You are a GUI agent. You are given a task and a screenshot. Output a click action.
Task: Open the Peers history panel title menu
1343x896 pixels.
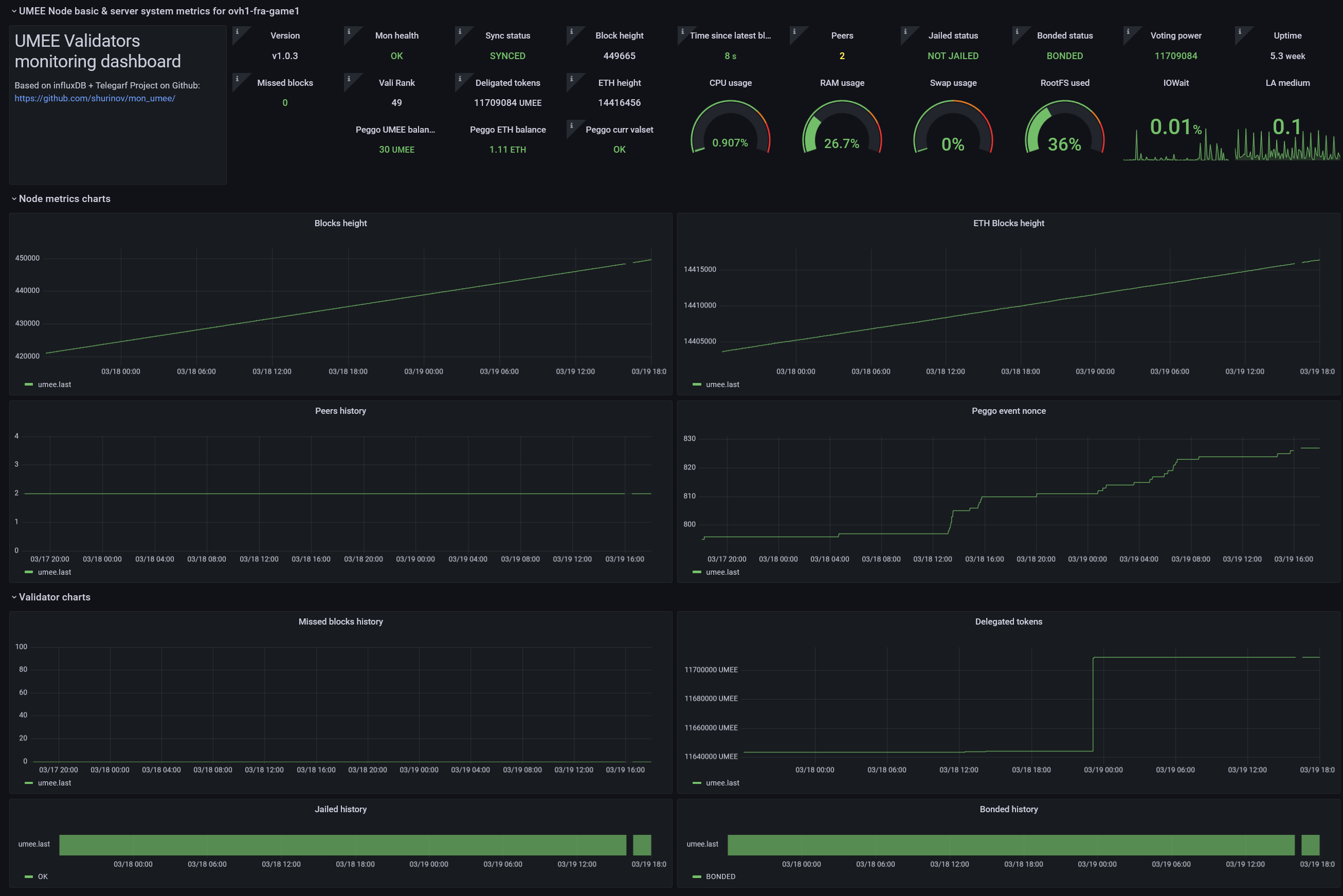pos(340,411)
